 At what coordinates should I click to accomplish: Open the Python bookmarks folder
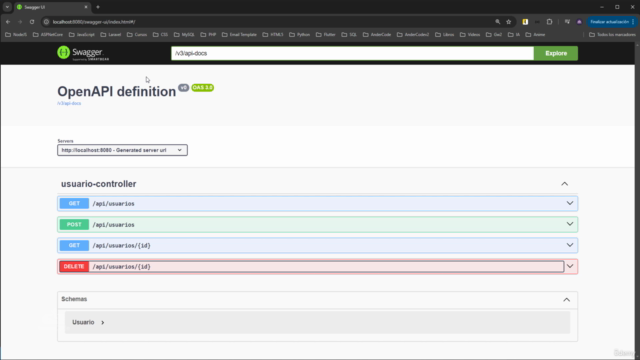[x=300, y=35]
